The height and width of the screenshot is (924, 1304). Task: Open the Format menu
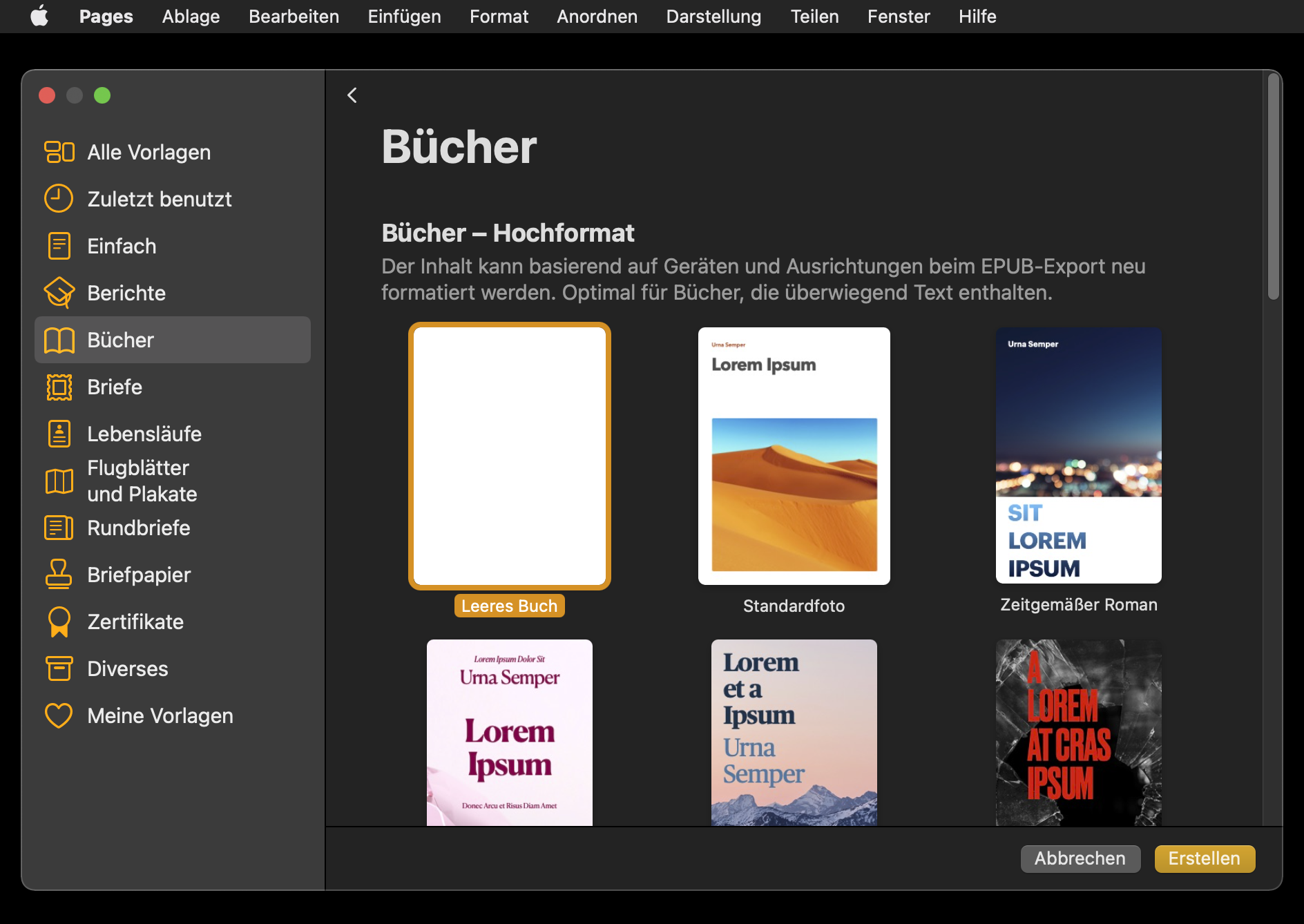pos(499,16)
